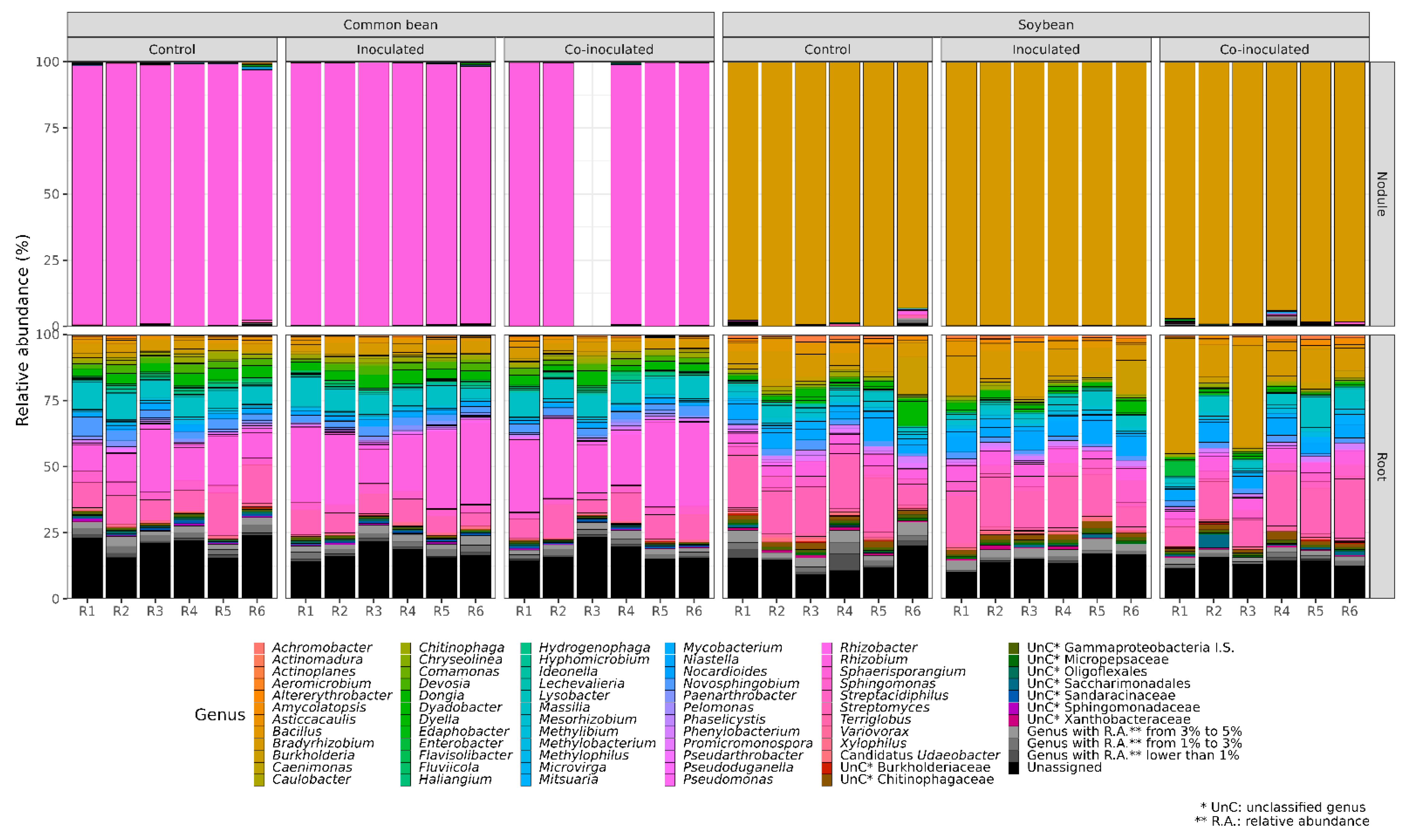The image size is (1404, 840).
Task: Click the Co-inoculated header under Common bean
Action: tap(609, 50)
